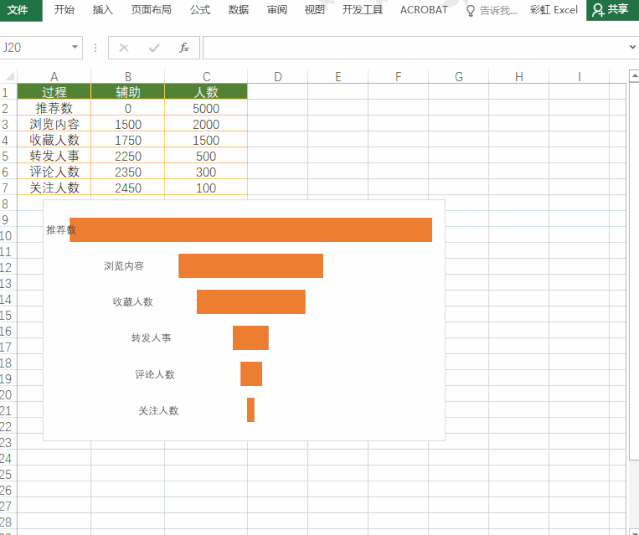Expand the Name Box dropdown arrow

pyautogui.click(x=75, y=47)
